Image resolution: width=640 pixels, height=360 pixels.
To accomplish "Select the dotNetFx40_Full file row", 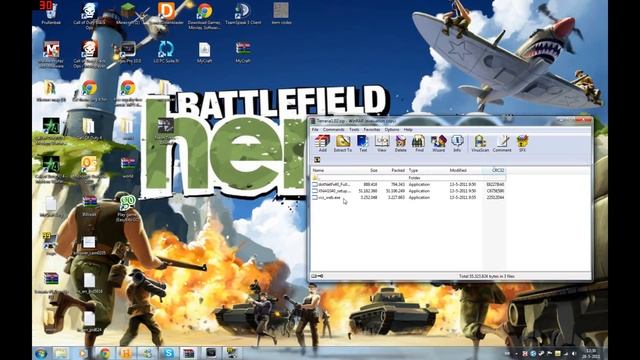I will coord(408,184).
